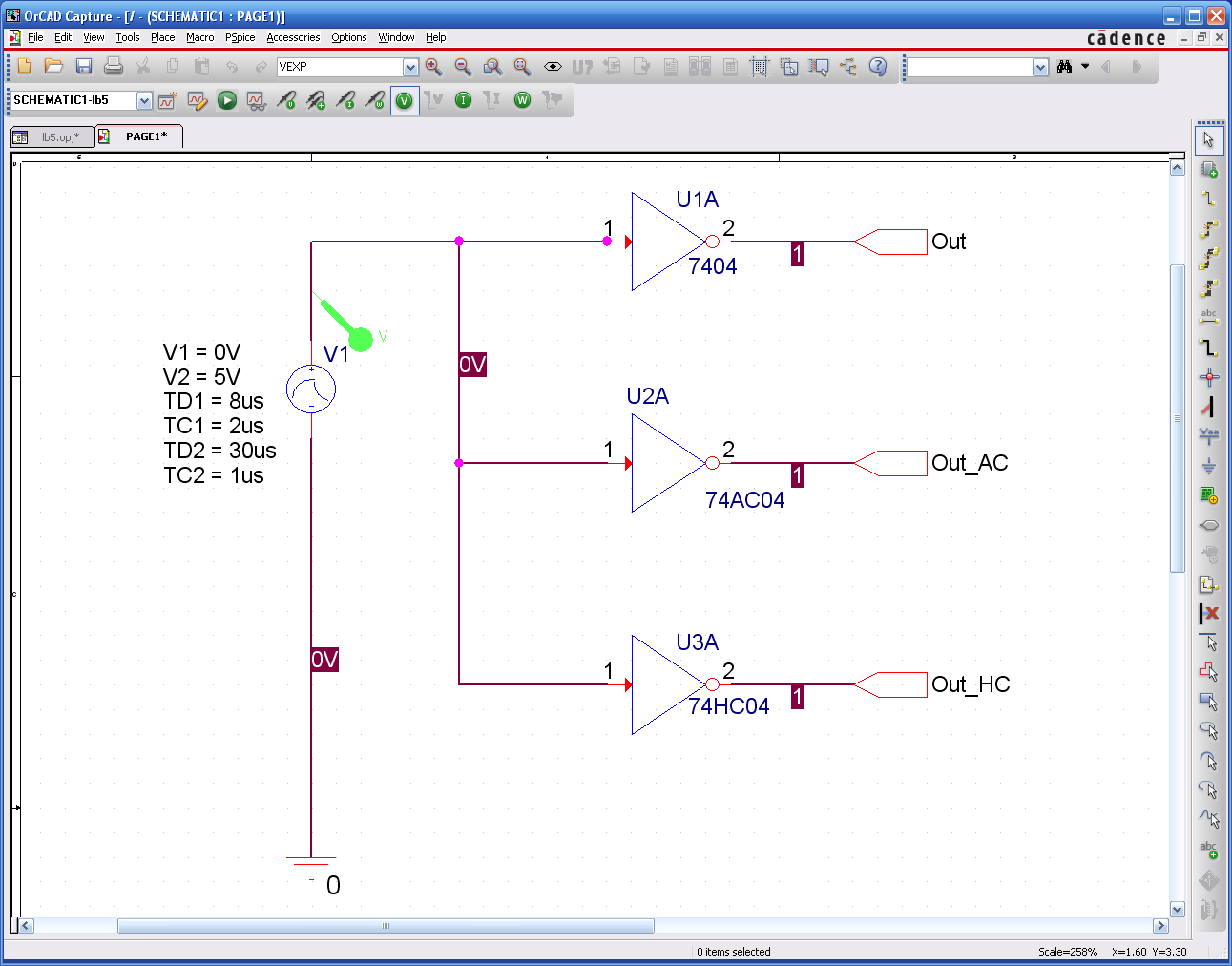Click the eye fisheye view icon
The image size is (1232, 966).
pyautogui.click(x=553, y=66)
